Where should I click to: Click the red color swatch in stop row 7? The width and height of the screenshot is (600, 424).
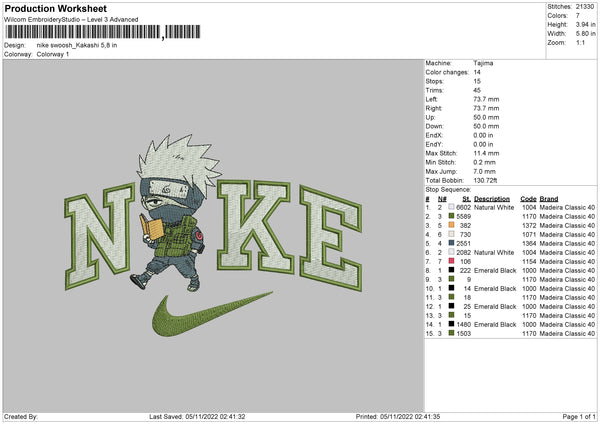coord(451,261)
